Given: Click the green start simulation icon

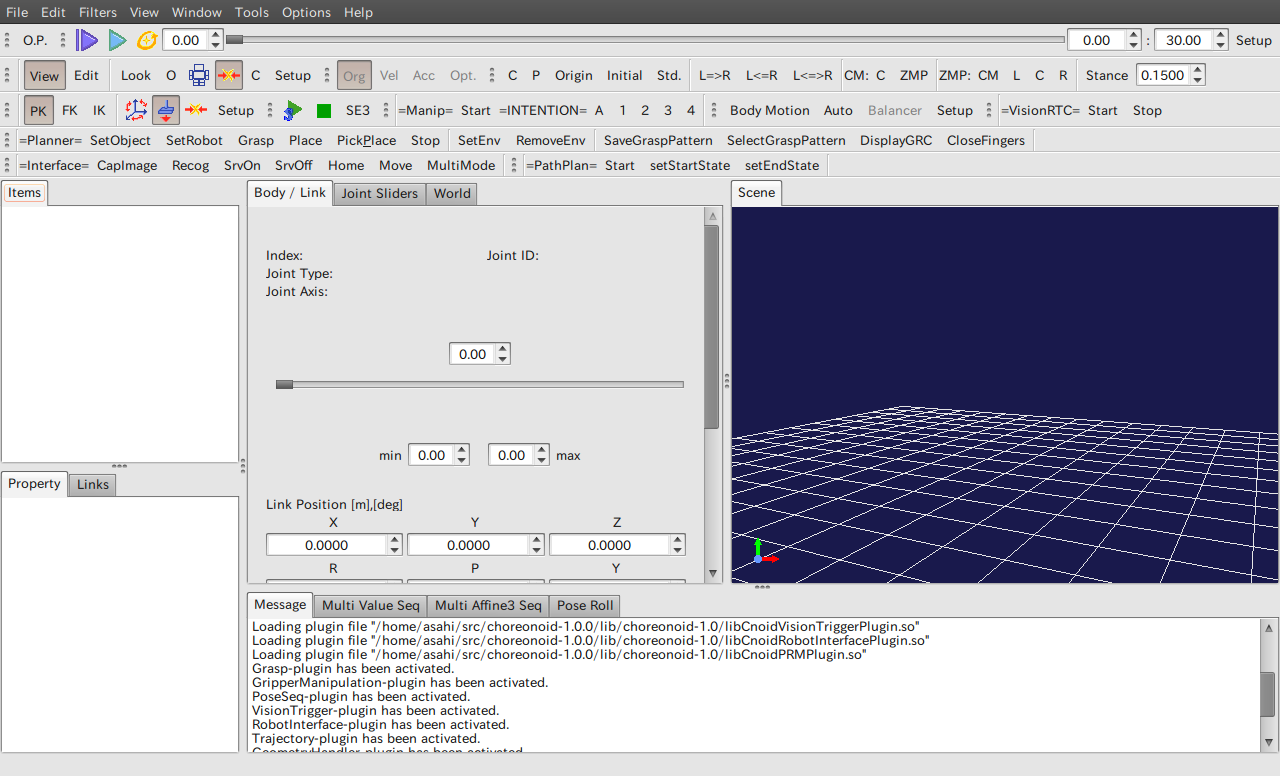Looking at the screenshot, I should coord(293,110).
